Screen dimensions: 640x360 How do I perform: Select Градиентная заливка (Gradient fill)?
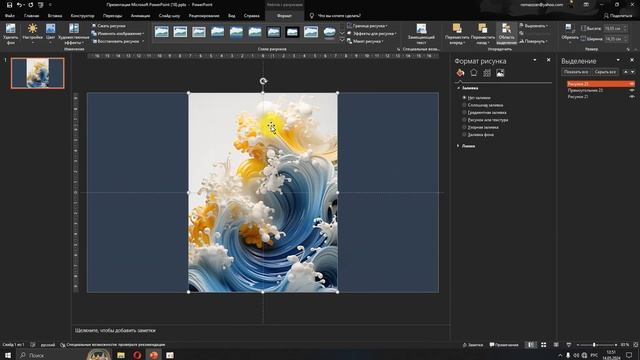click(464, 113)
